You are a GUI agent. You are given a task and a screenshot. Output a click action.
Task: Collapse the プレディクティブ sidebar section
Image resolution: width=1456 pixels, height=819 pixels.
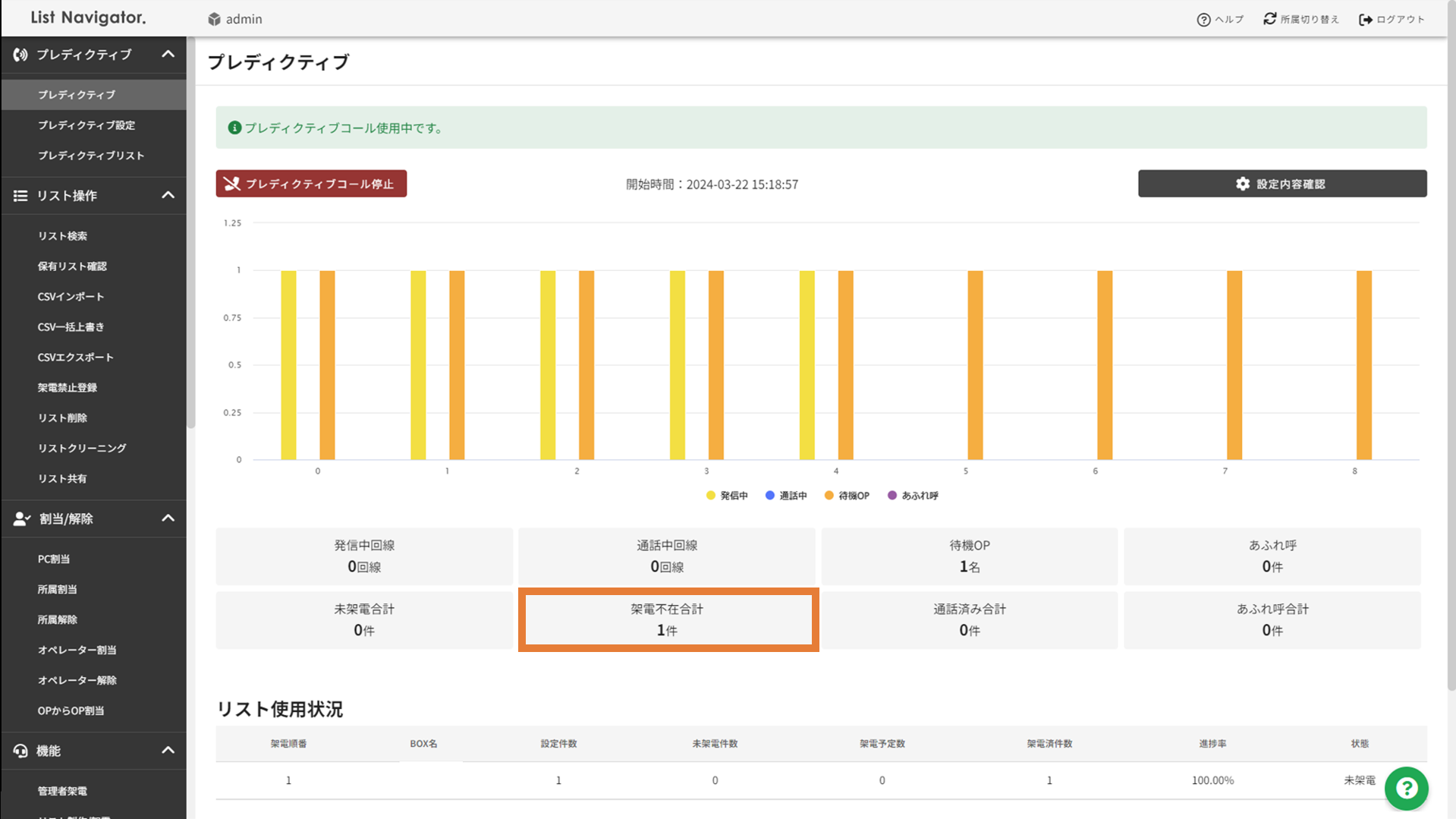[x=168, y=55]
